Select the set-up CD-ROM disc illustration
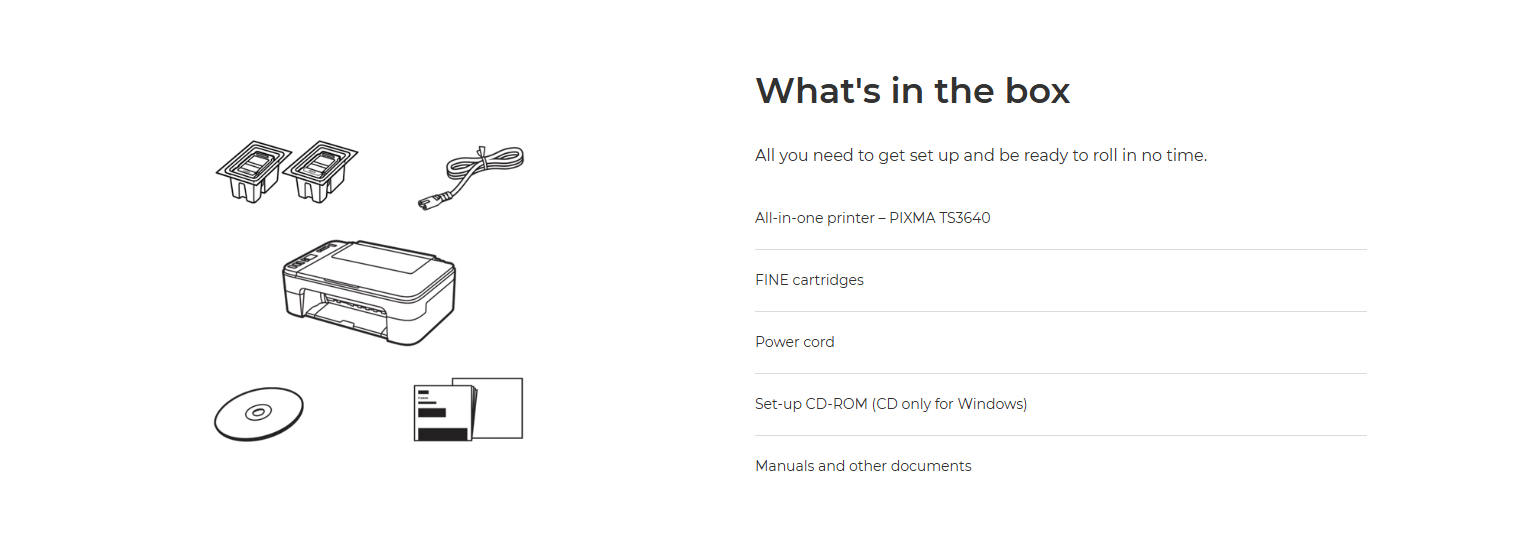Image resolution: width=1530 pixels, height=556 pixels. click(x=258, y=413)
